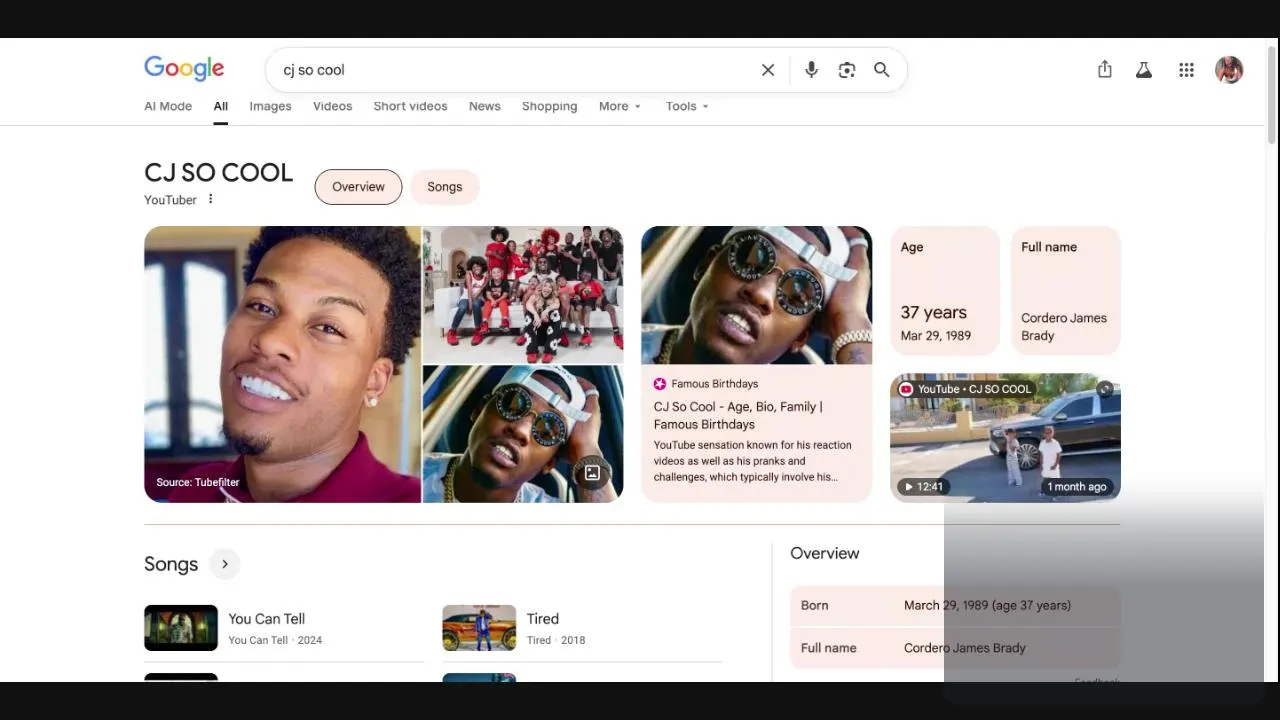Switch to the Videos tab

pyautogui.click(x=332, y=106)
